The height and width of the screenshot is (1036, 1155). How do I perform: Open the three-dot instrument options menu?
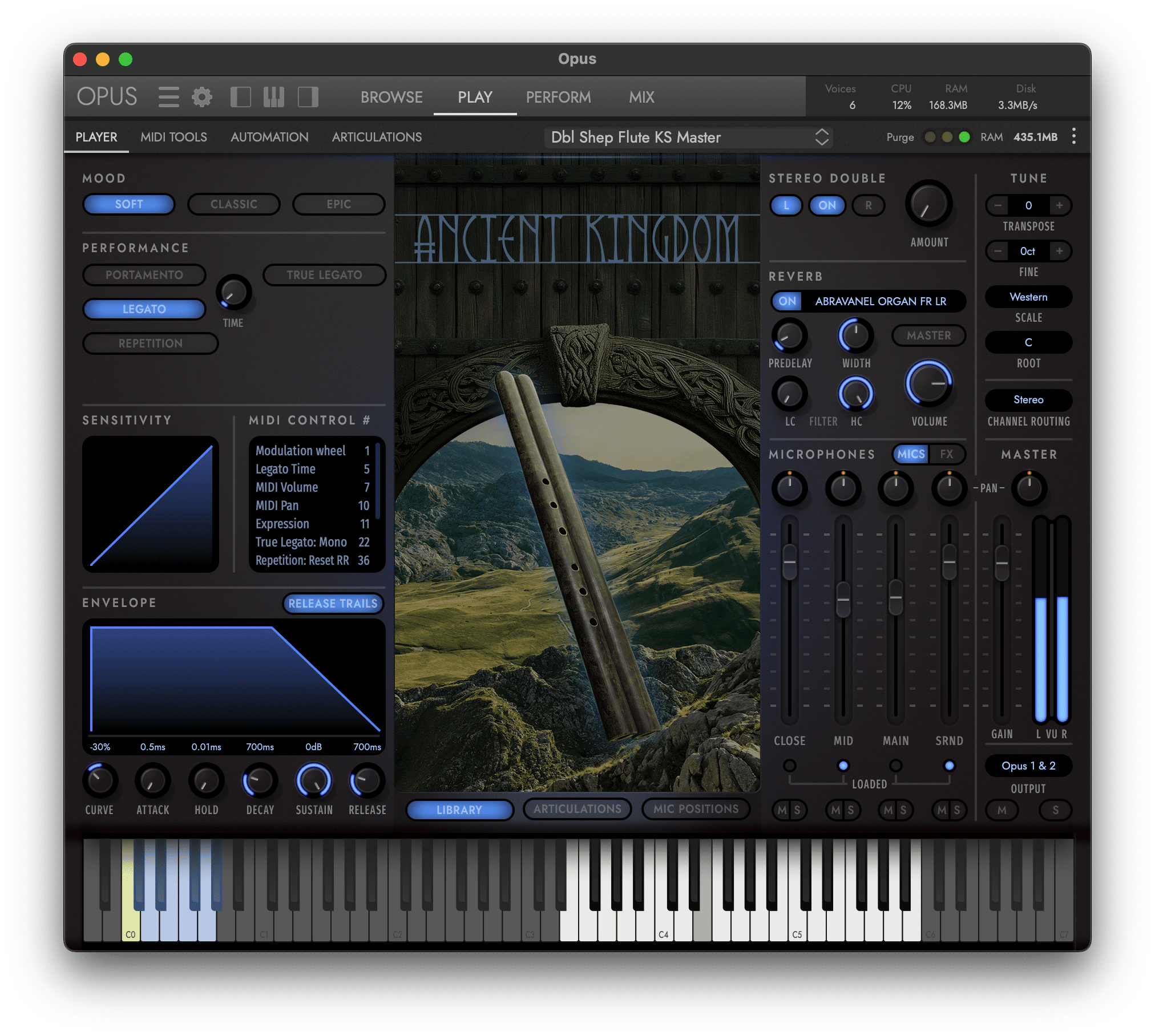tap(1074, 136)
